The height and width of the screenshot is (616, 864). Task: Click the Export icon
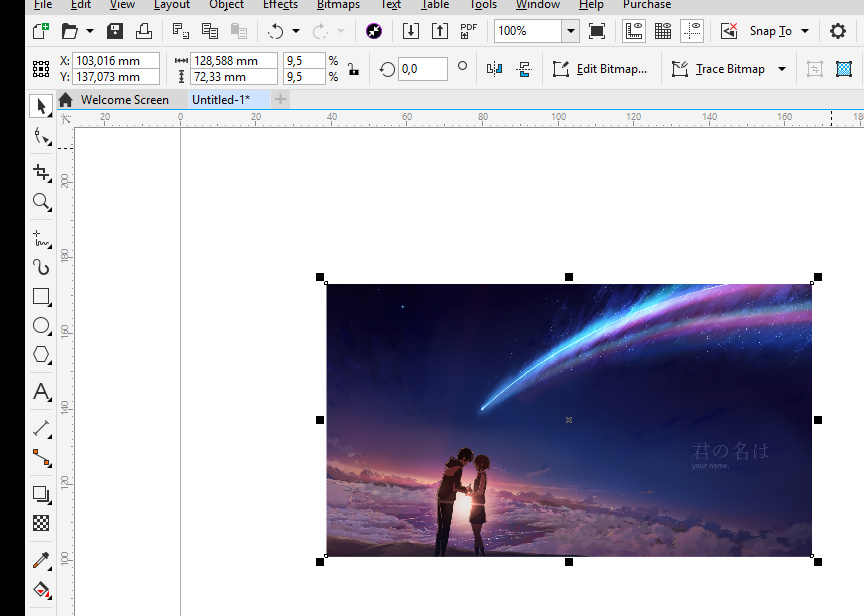click(440, 31)
